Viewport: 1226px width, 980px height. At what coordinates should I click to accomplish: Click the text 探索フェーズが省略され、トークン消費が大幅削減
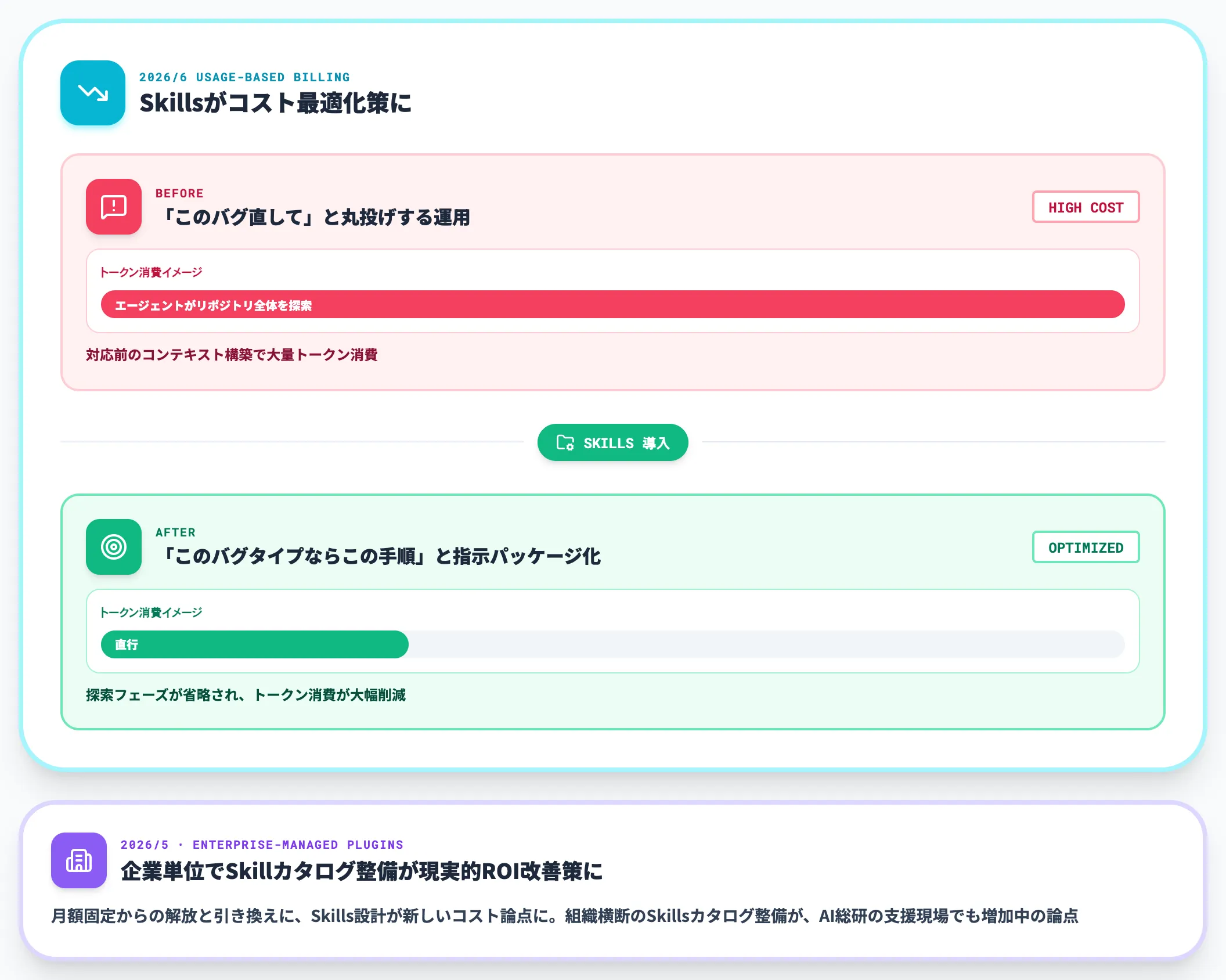click(246, 695)
